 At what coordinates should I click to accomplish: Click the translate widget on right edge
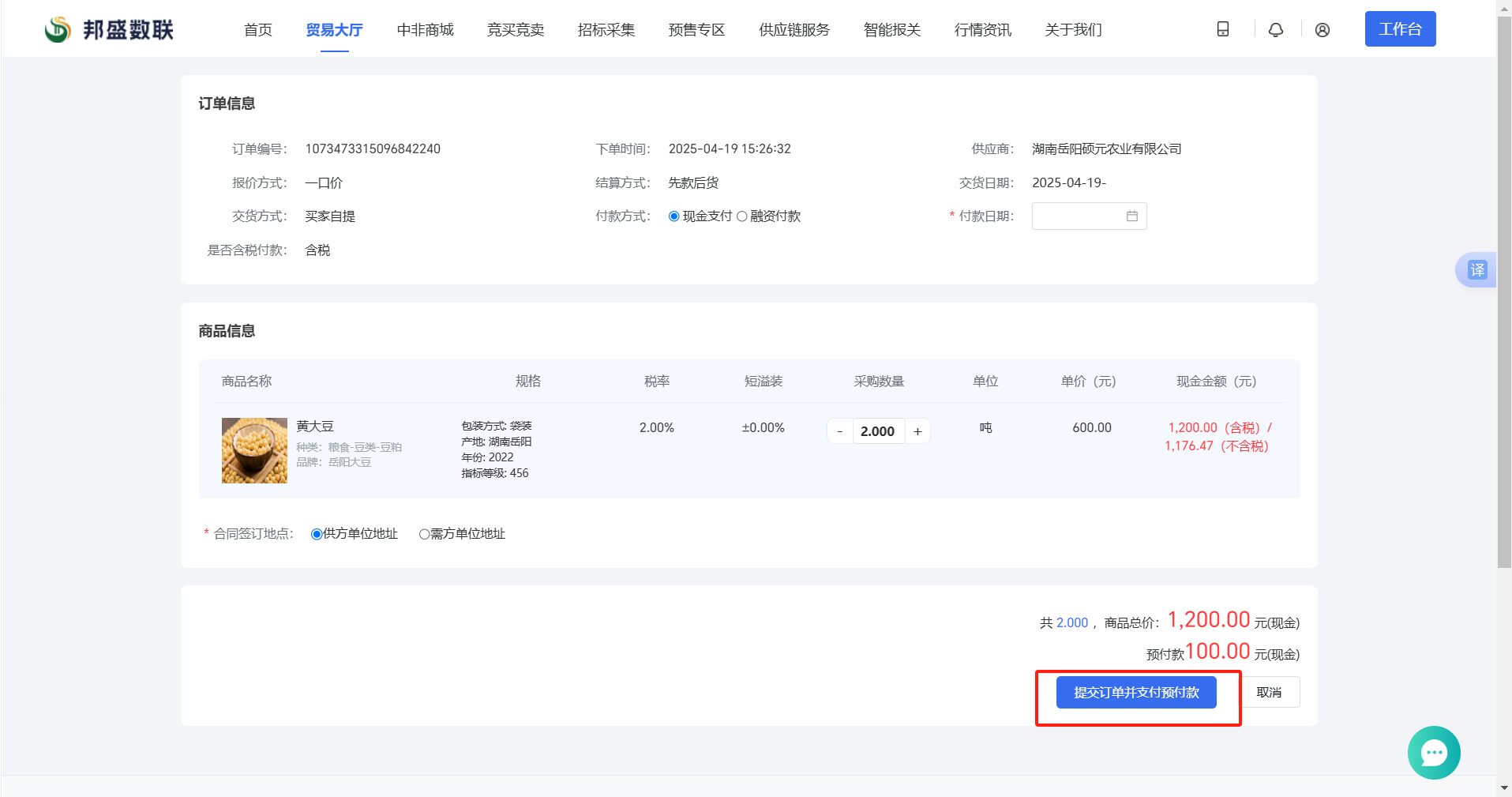(x=1476, y=270)
